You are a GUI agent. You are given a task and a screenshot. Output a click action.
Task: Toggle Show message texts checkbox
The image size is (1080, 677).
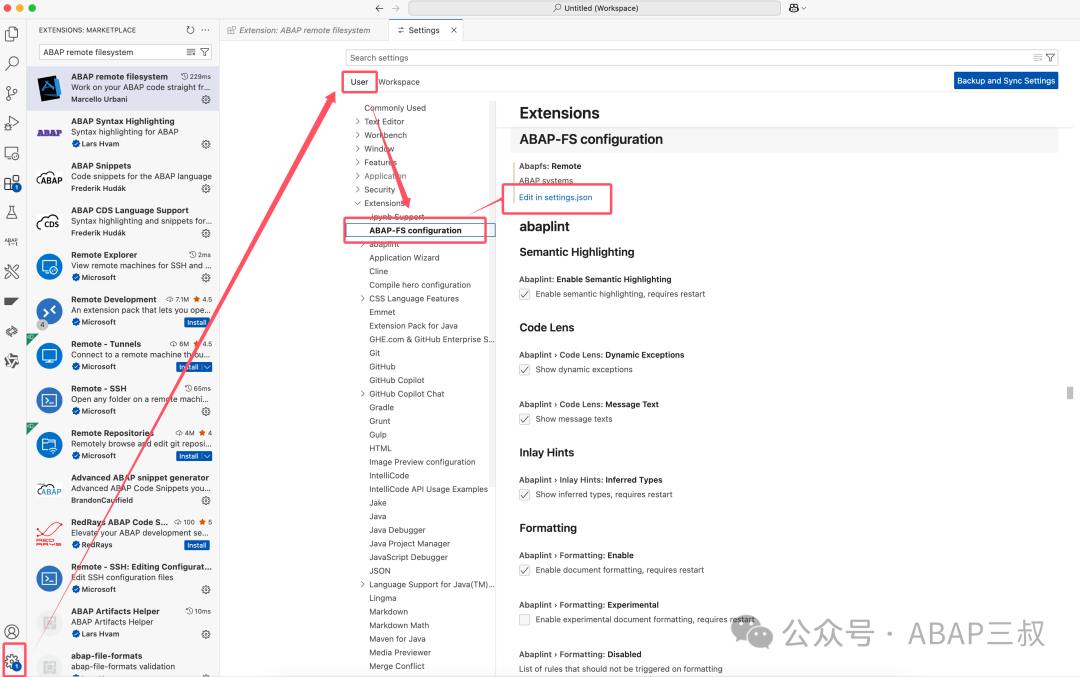click(525, 419)
